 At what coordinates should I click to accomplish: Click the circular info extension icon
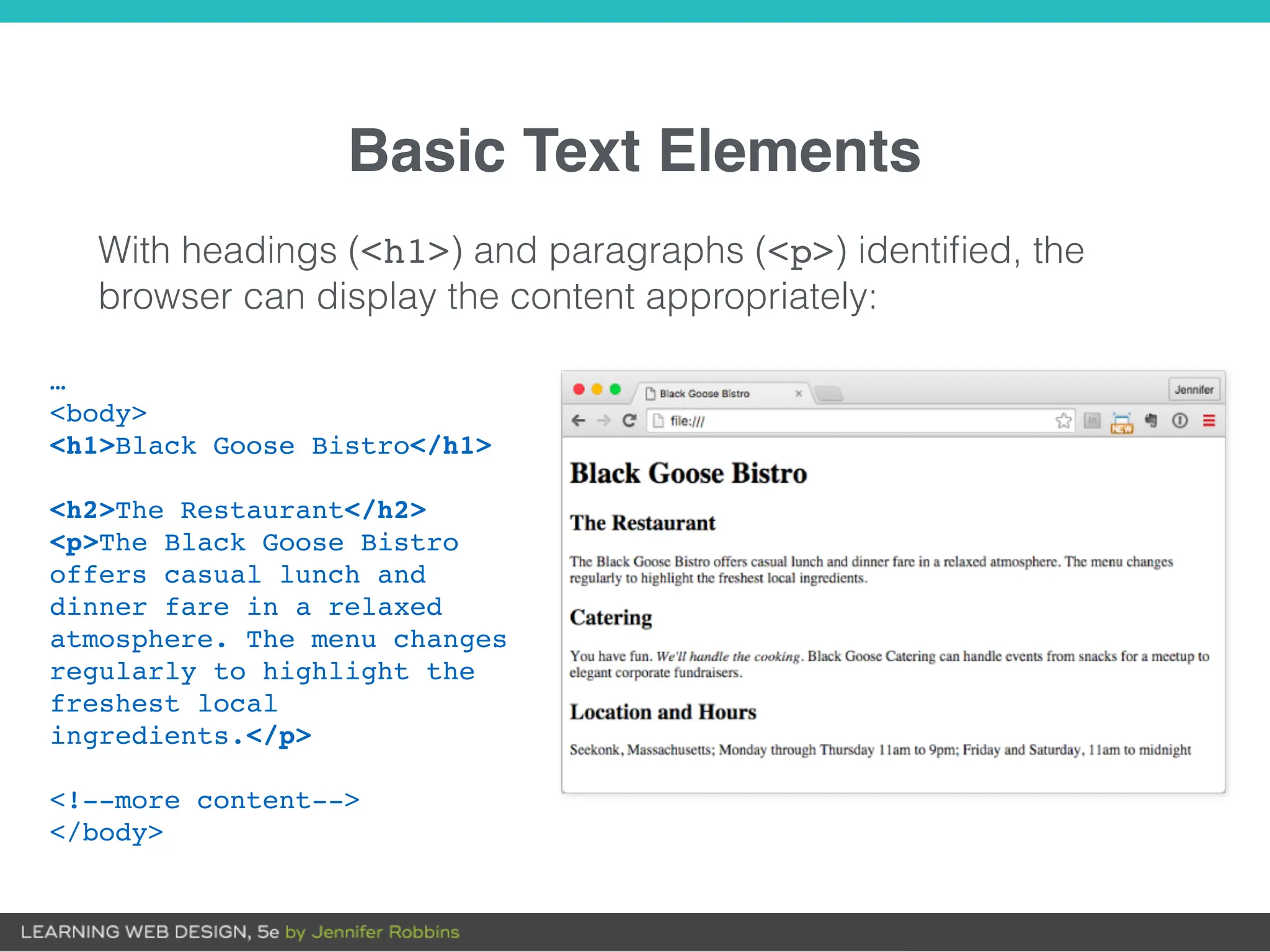[x=1179, y=421]
